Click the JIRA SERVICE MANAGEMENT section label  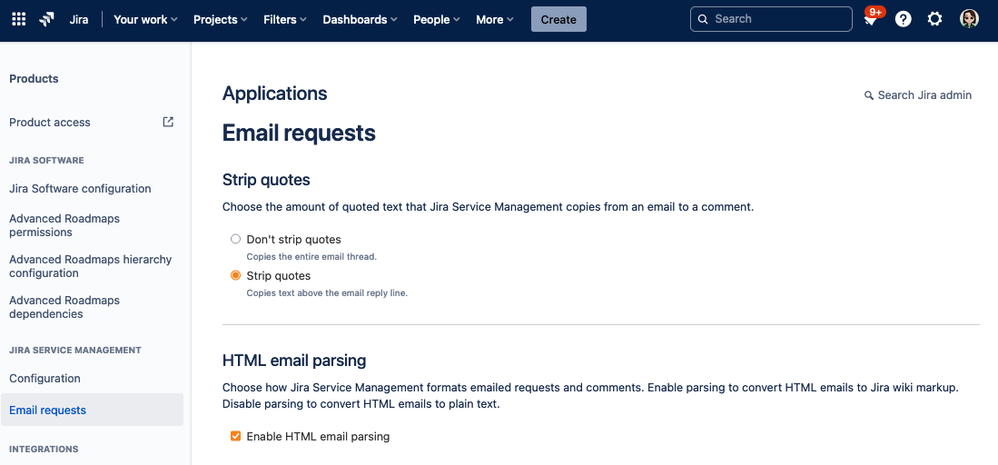75,350
